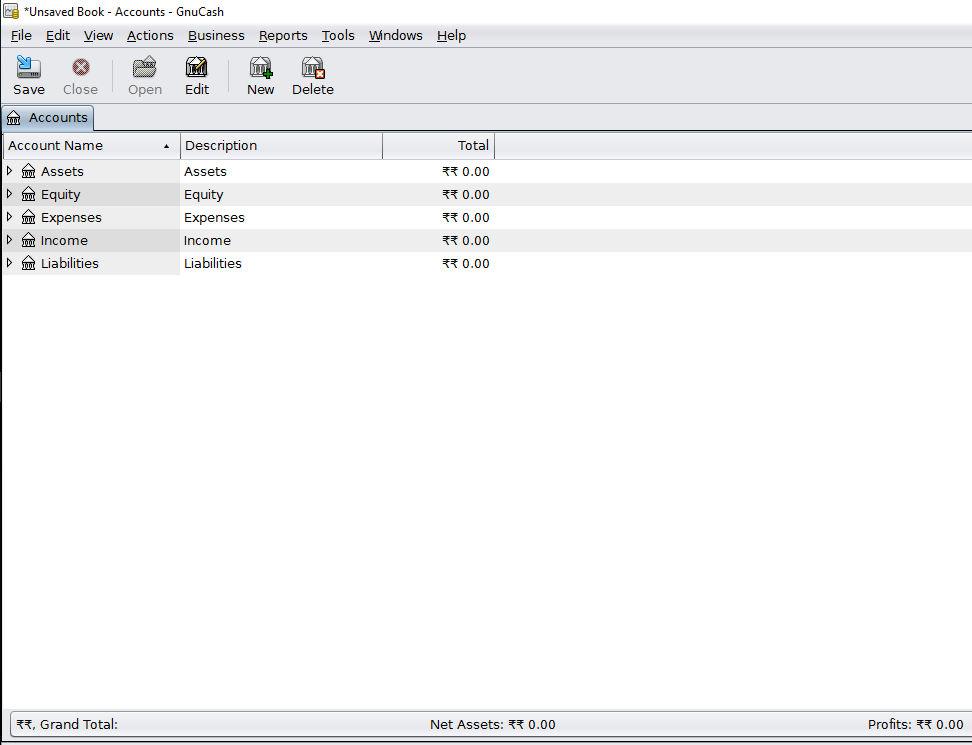Viewport: 972px width, 745px height.
Task: Click the Delete account toolbar icon
Action: coord(312,67)
